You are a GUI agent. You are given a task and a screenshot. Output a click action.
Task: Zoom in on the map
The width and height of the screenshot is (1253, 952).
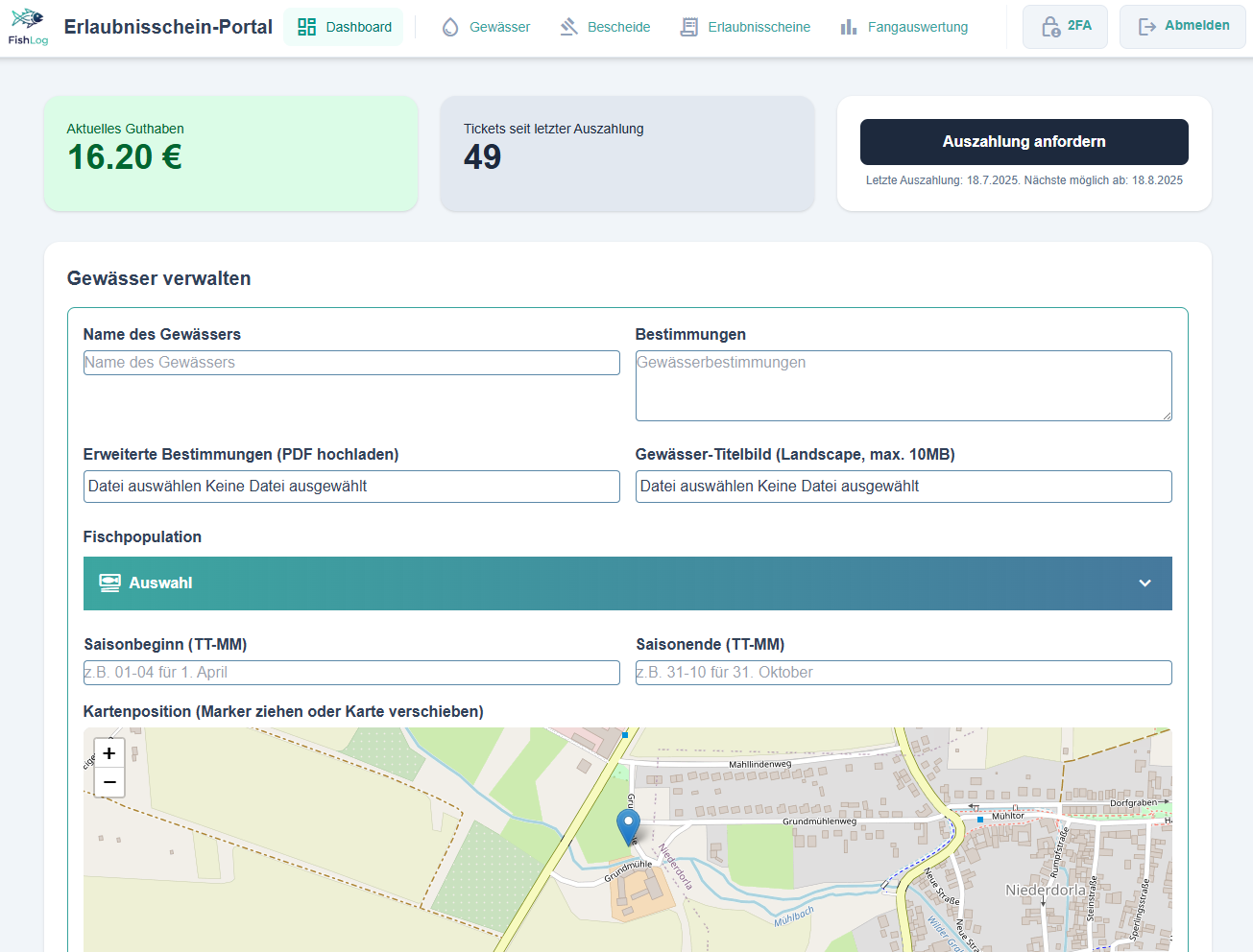coord(109,753)
